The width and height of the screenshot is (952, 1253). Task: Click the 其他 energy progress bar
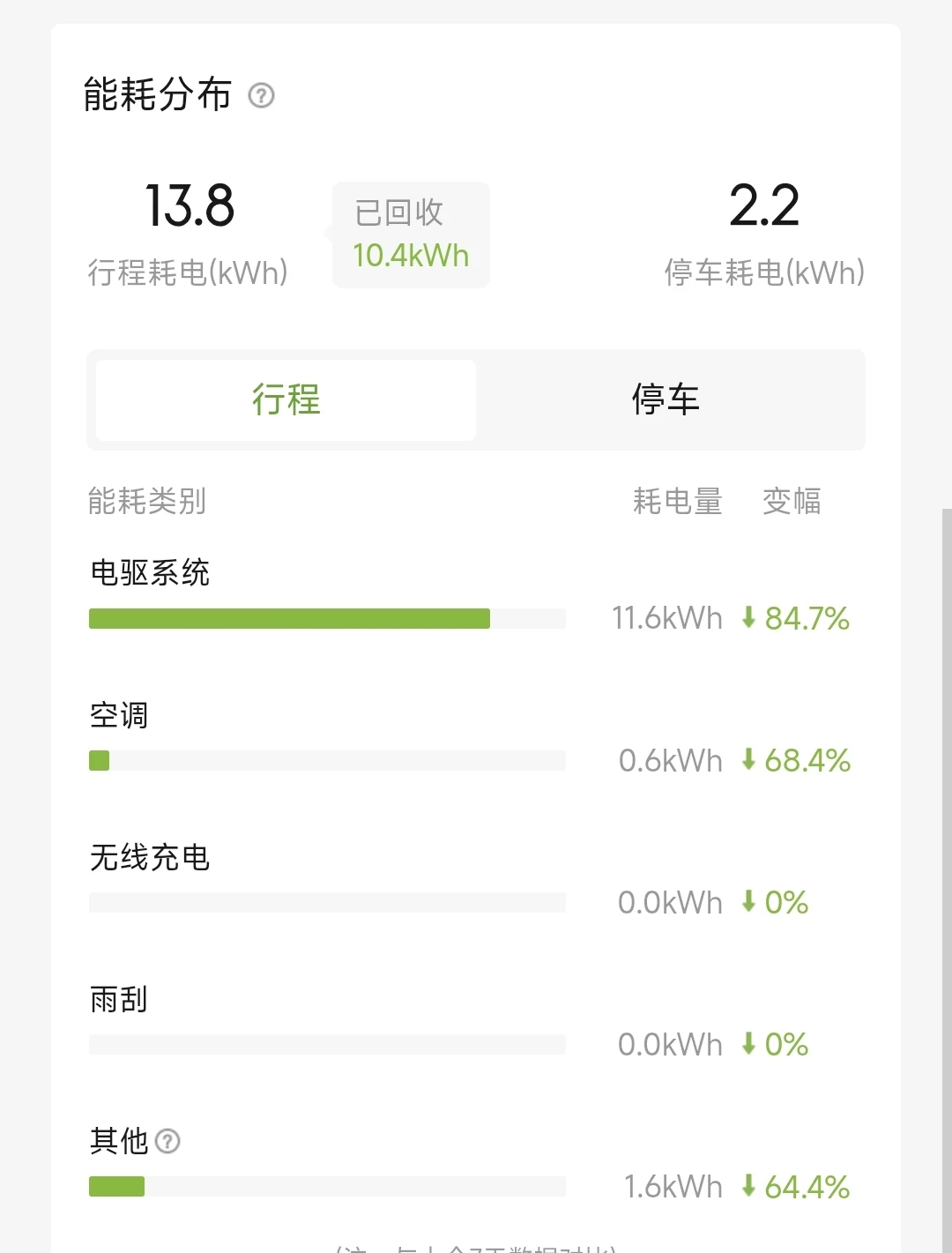point(326,1186)
